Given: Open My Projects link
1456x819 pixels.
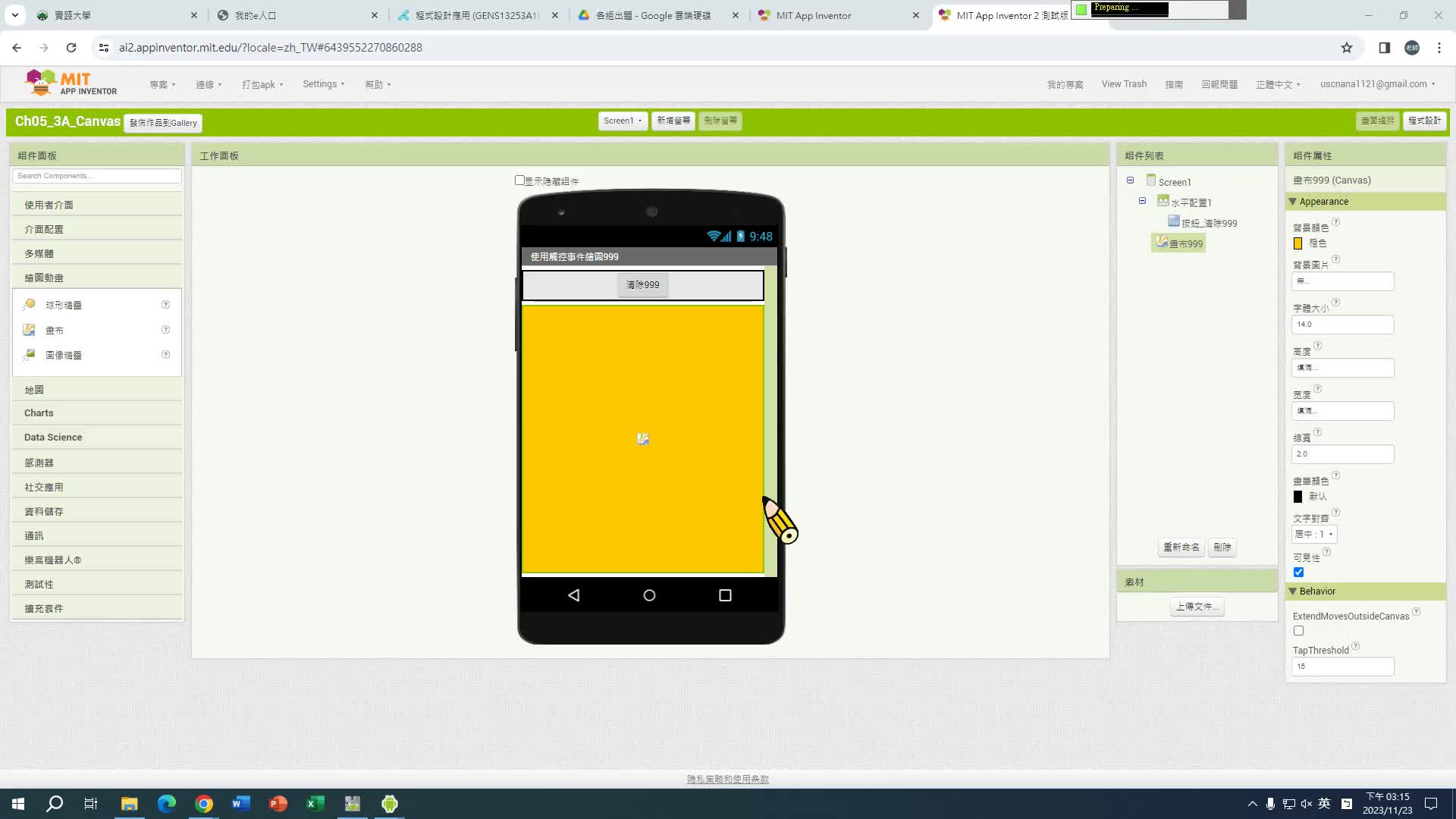Looking at the screenshot, I should coord(1065,85).
